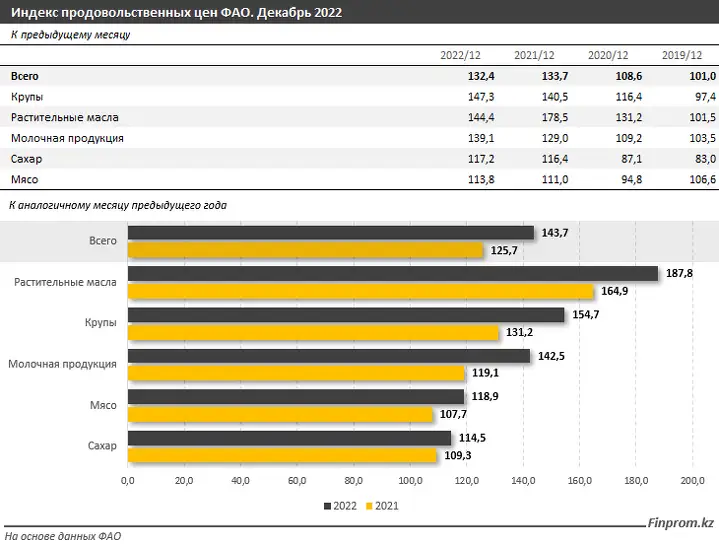Click the Finprom.kz watermark link
The height and width of the screenshot is (547, 719).
coord(677,521)
